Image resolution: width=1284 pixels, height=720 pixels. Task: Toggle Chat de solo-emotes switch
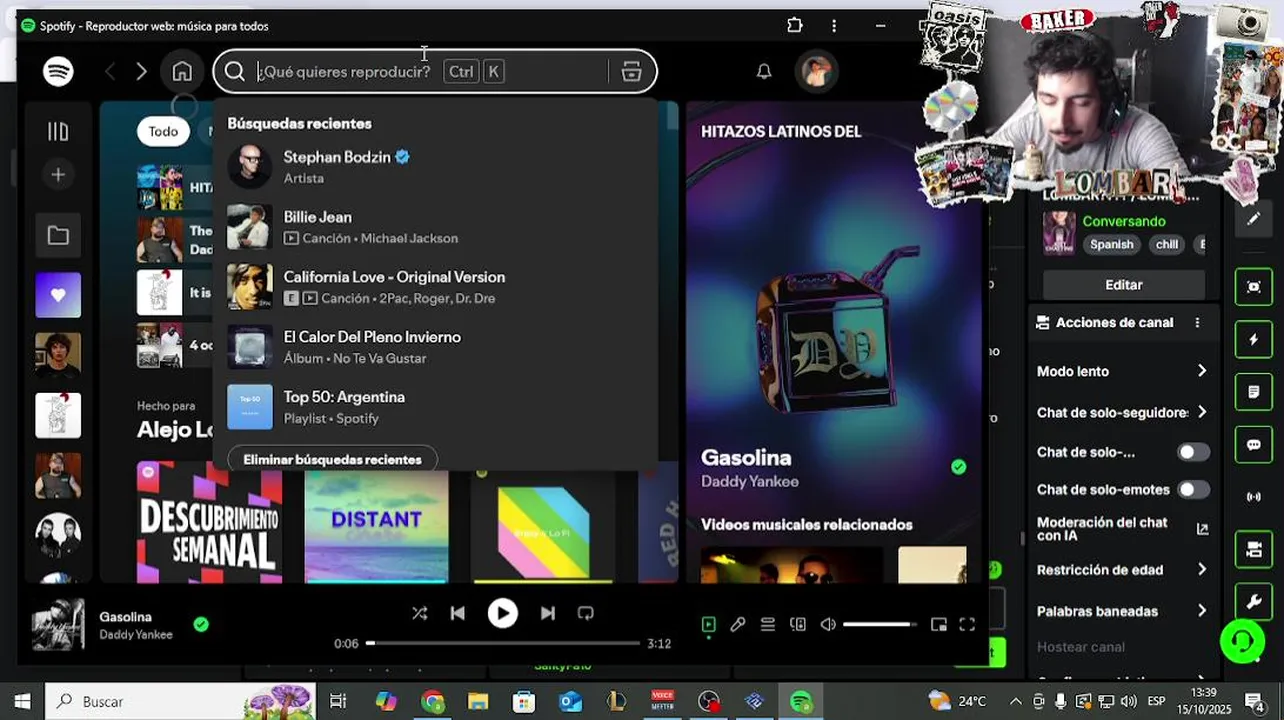[x=1193, y=490]
